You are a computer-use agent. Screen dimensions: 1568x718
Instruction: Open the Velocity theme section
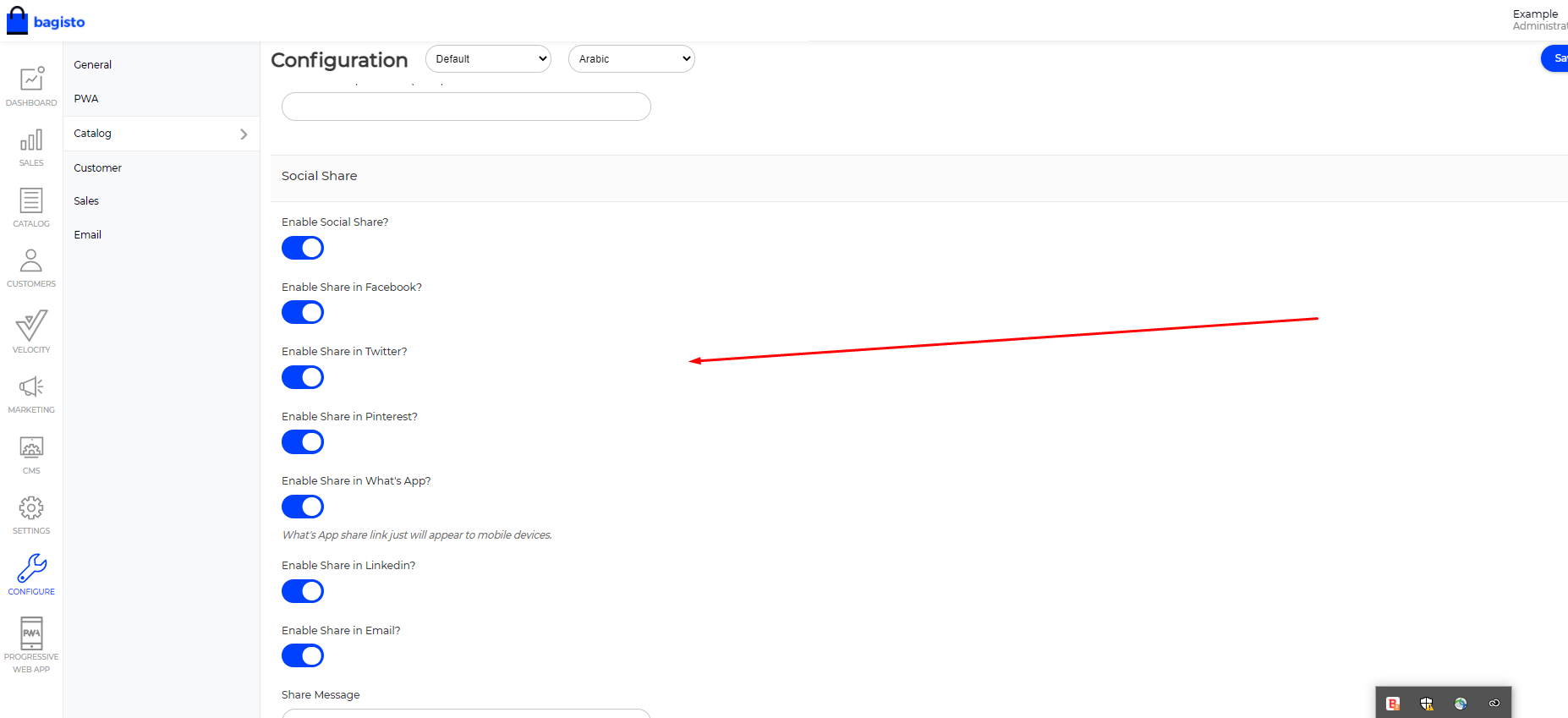tap(31, 332)
